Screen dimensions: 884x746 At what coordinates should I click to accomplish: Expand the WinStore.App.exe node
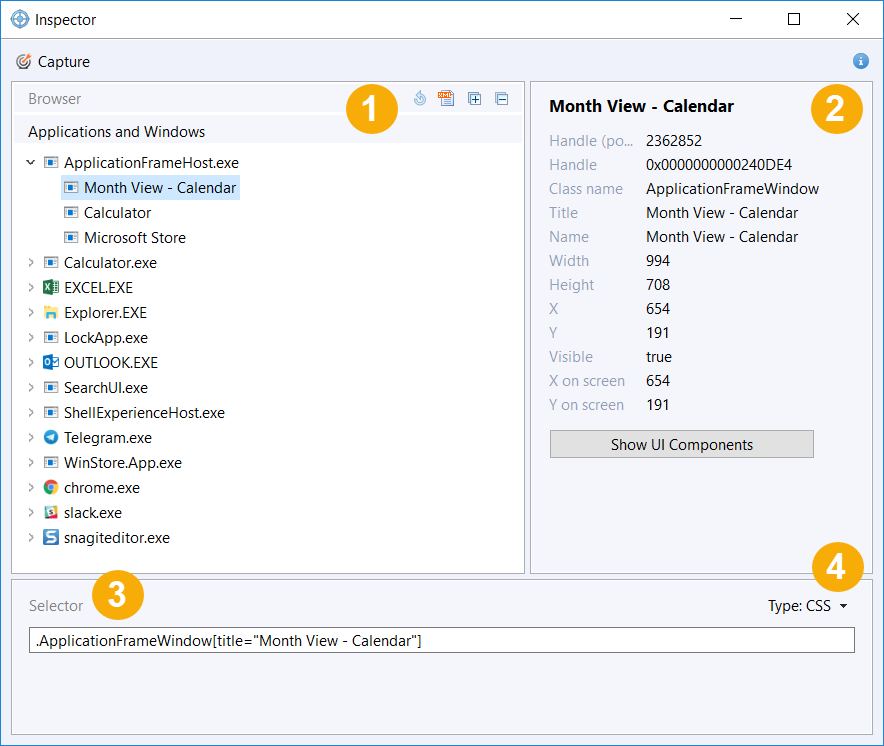(x=31, y=462)
